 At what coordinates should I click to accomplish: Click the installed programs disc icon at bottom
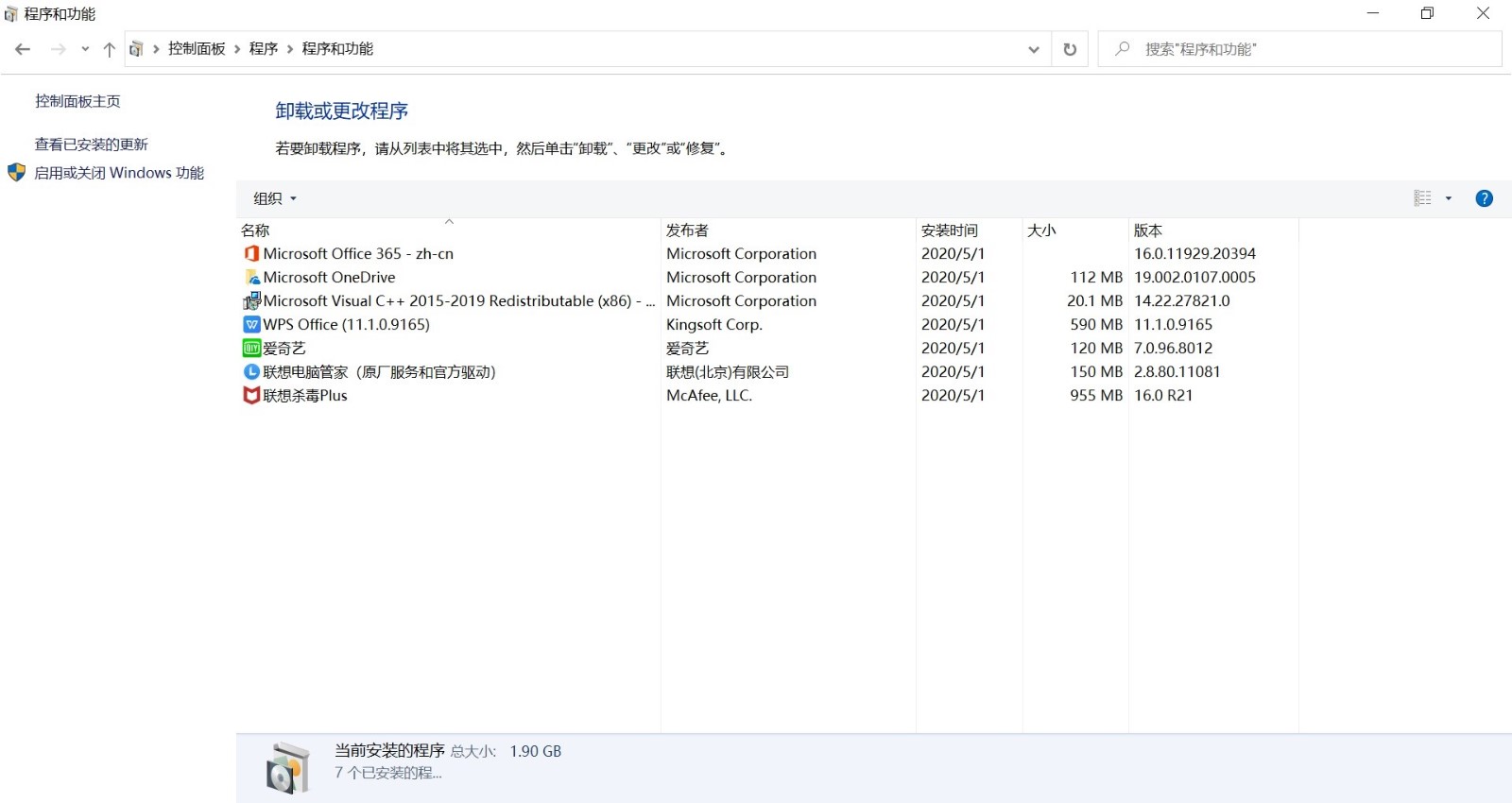tap(288, 767)
